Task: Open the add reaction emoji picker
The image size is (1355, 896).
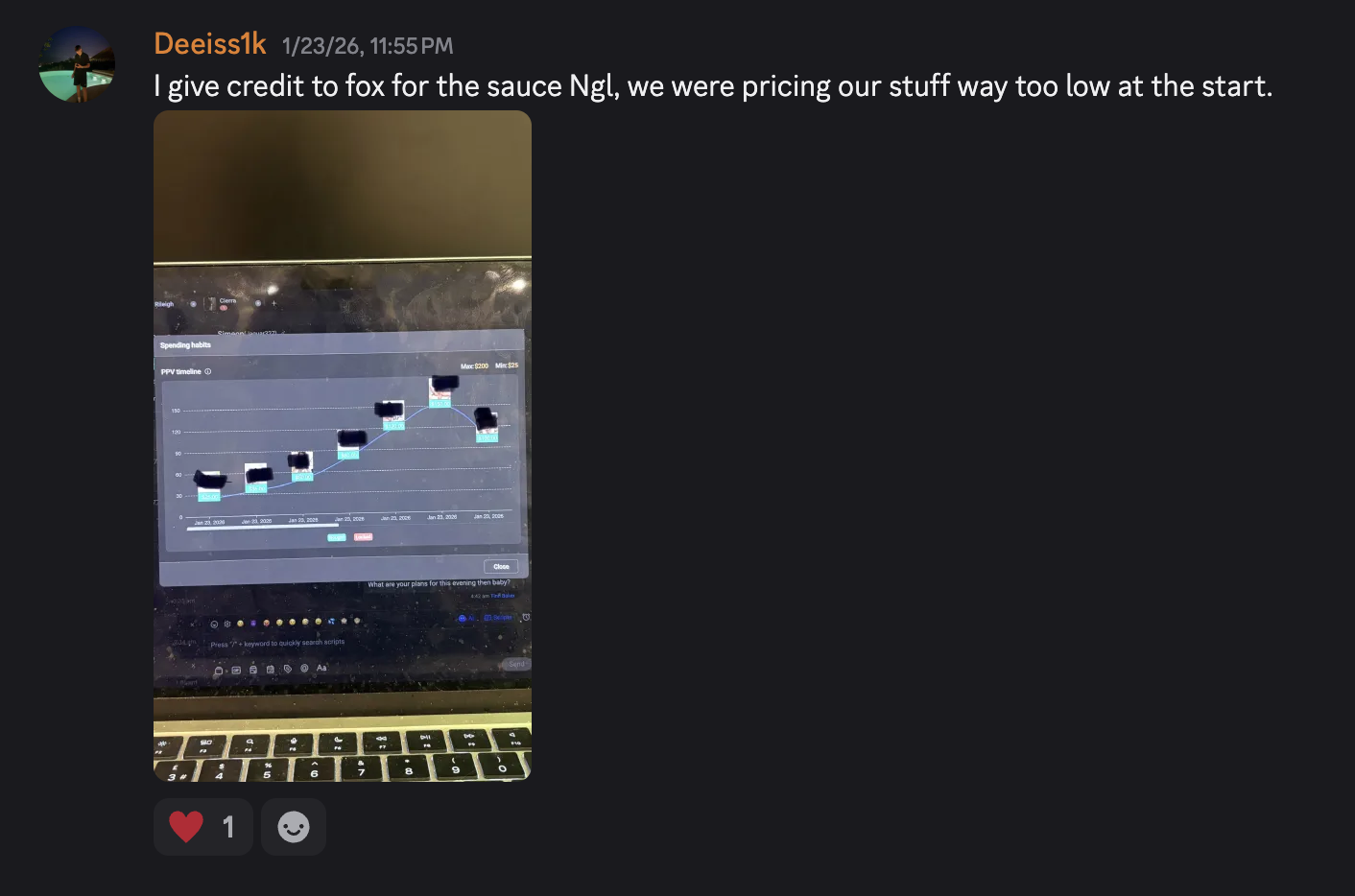Action: (x=294, y=826)
